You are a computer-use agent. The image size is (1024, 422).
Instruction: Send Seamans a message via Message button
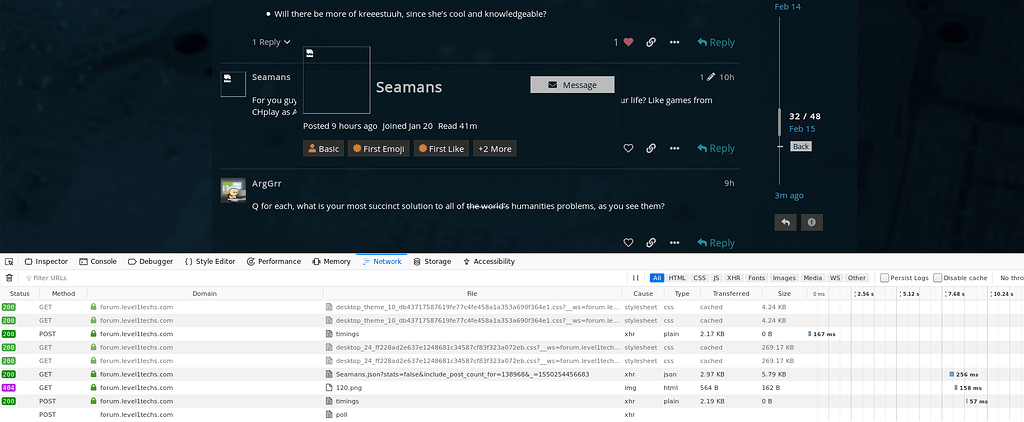pos(572,85)
